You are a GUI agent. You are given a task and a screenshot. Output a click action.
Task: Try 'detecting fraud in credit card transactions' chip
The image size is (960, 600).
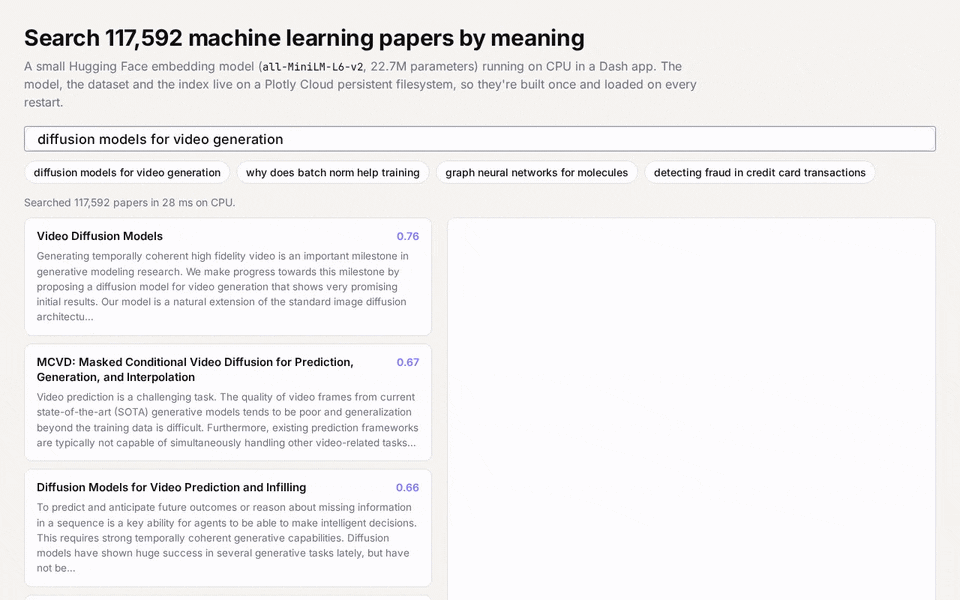point(759,173)
